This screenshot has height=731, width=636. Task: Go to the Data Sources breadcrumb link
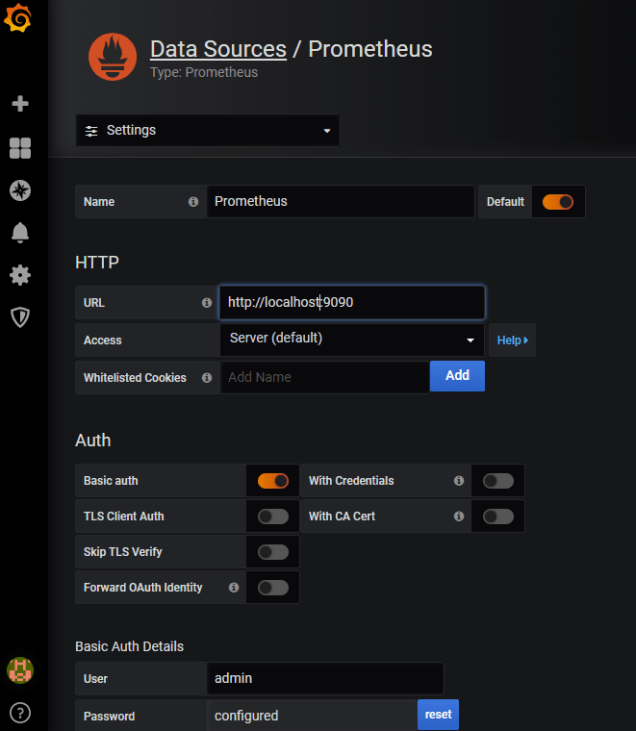(x=218, y=49)
